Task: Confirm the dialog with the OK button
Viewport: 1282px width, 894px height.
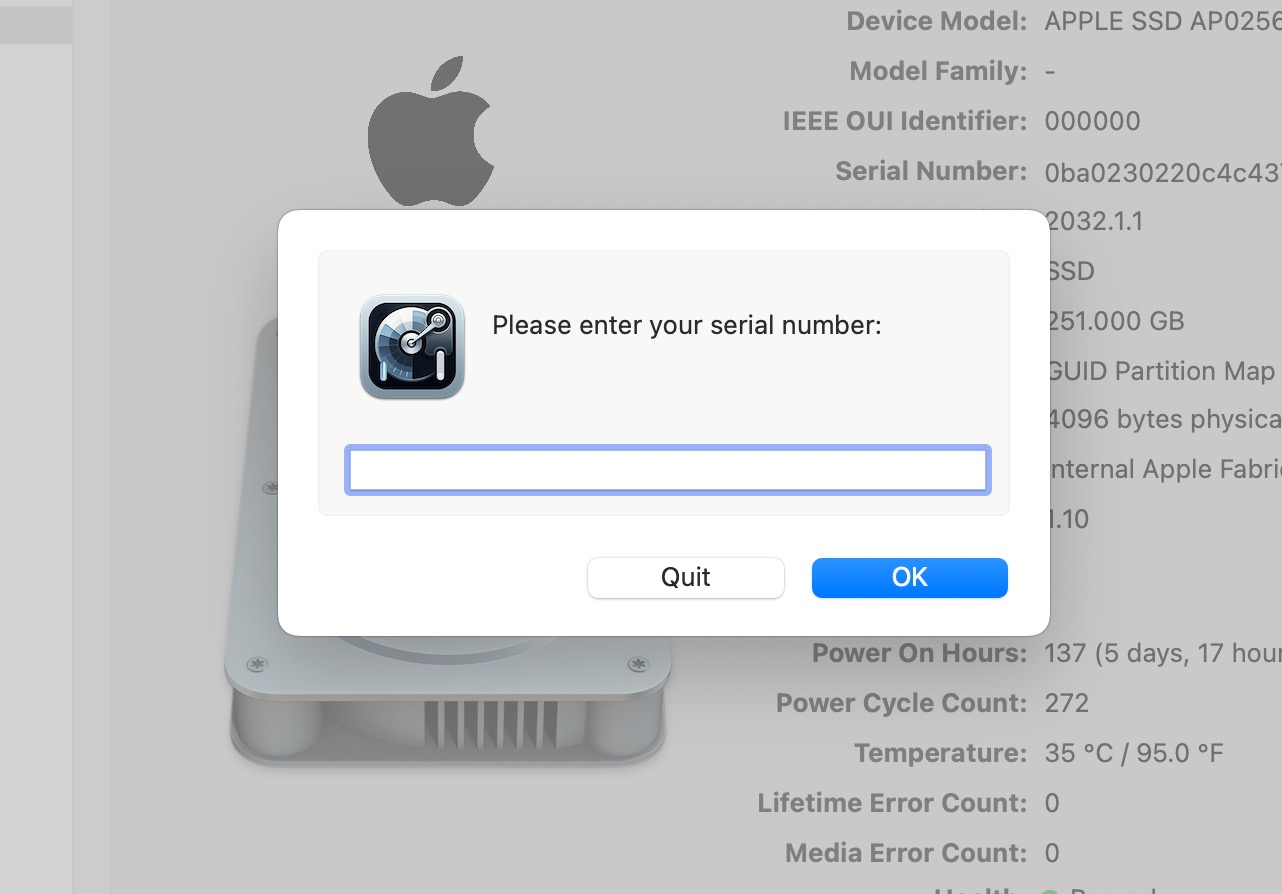Action: (x=909, y=578)
